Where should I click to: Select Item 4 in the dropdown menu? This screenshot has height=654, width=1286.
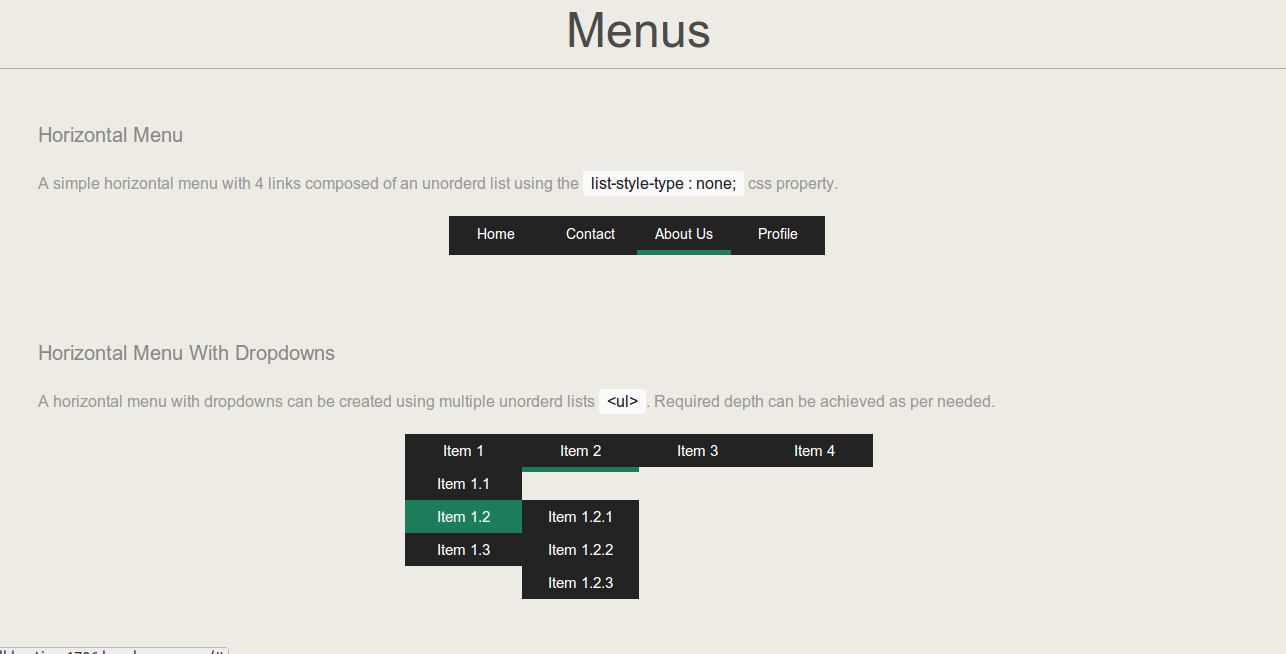pyautogui.click(x=814, y=451)
